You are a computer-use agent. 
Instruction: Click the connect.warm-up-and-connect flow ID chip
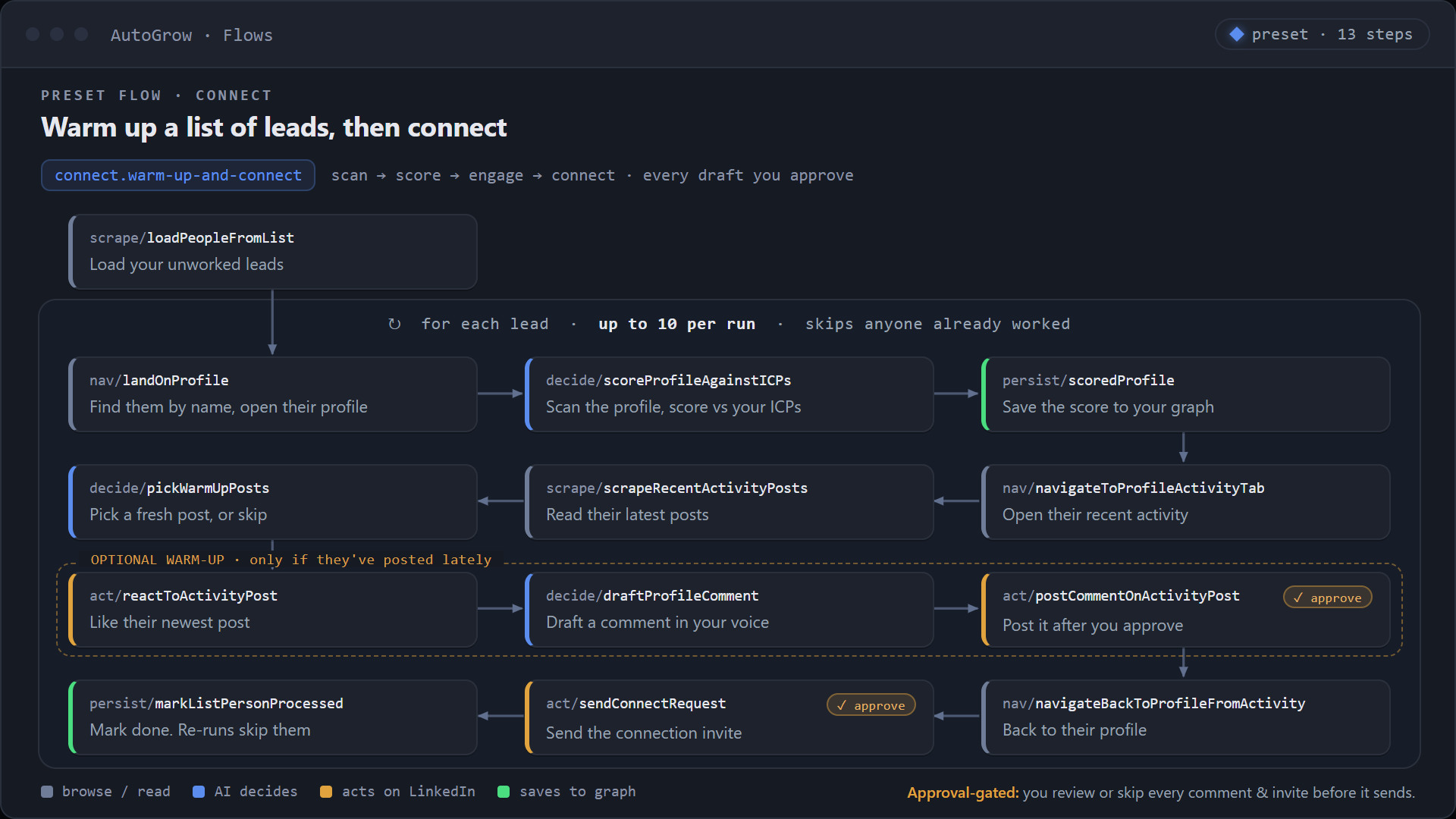[x=178, y=175]
